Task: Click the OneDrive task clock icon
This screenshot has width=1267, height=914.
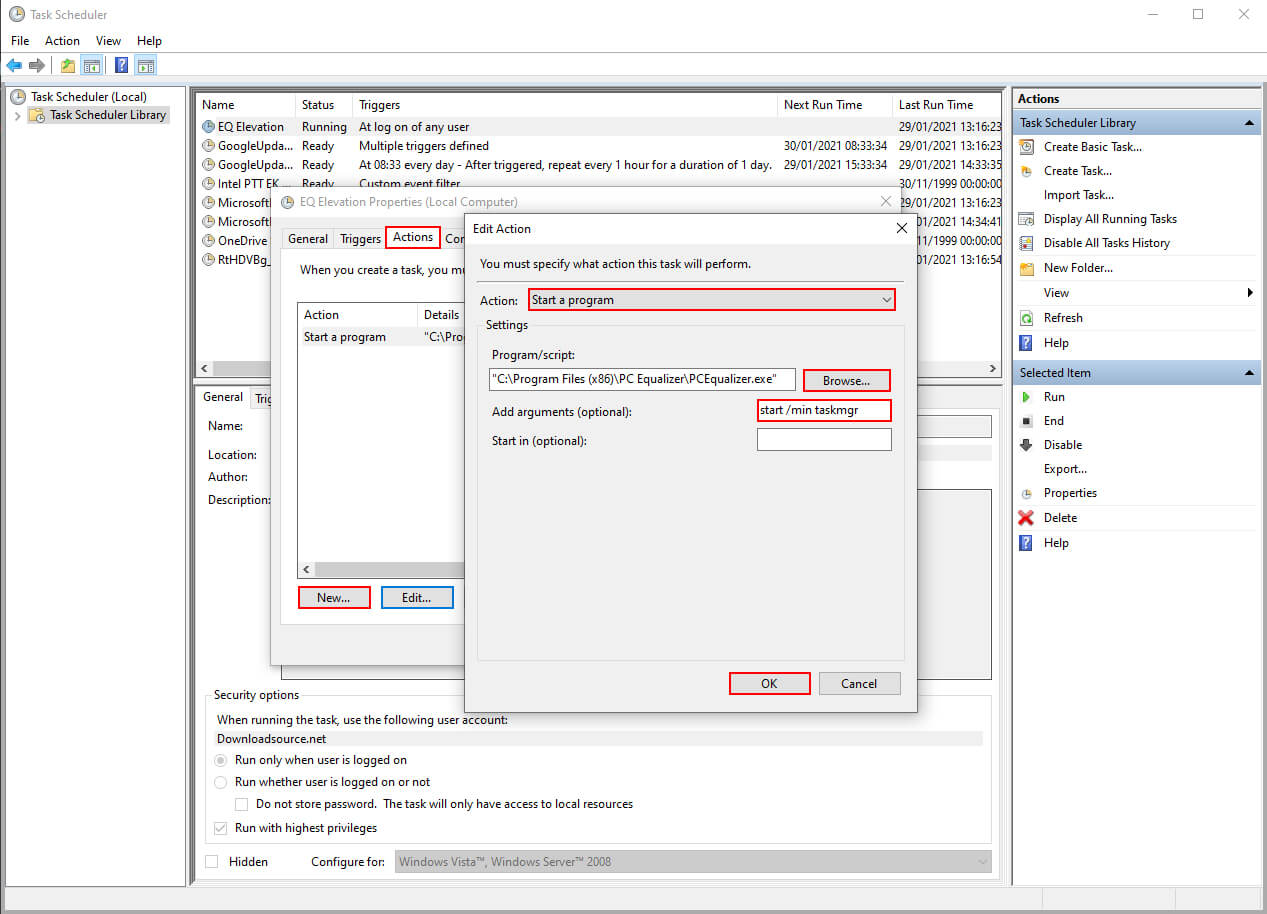Action: (x=208, y=241)
